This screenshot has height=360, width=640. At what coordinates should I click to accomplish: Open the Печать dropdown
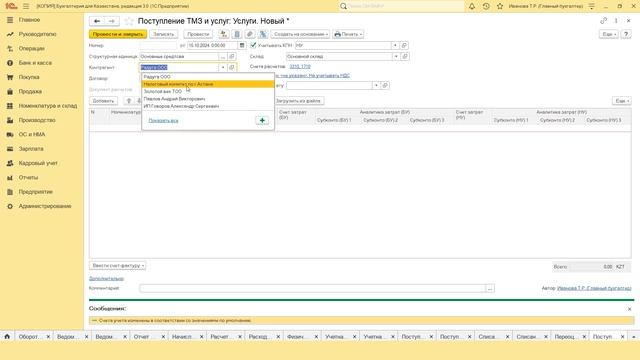coord(348,34)
